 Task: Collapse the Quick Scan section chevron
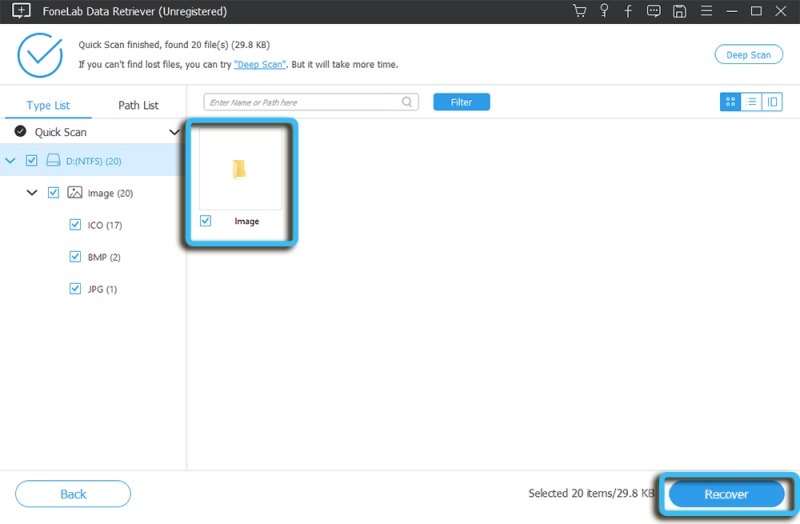(x=175, y=132)
